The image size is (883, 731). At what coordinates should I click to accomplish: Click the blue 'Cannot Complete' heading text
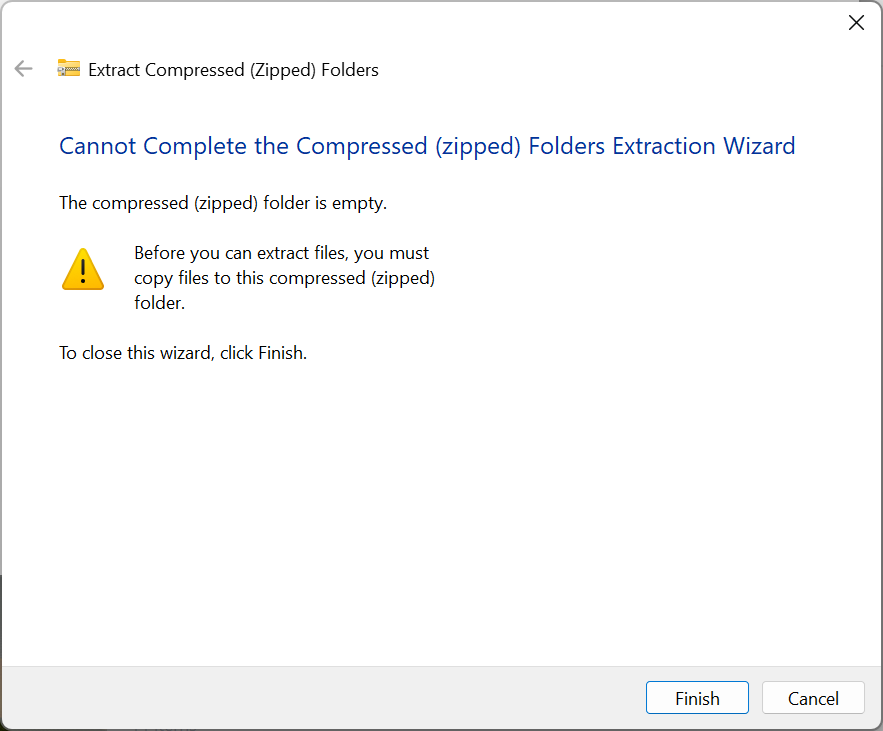[427, 146]
